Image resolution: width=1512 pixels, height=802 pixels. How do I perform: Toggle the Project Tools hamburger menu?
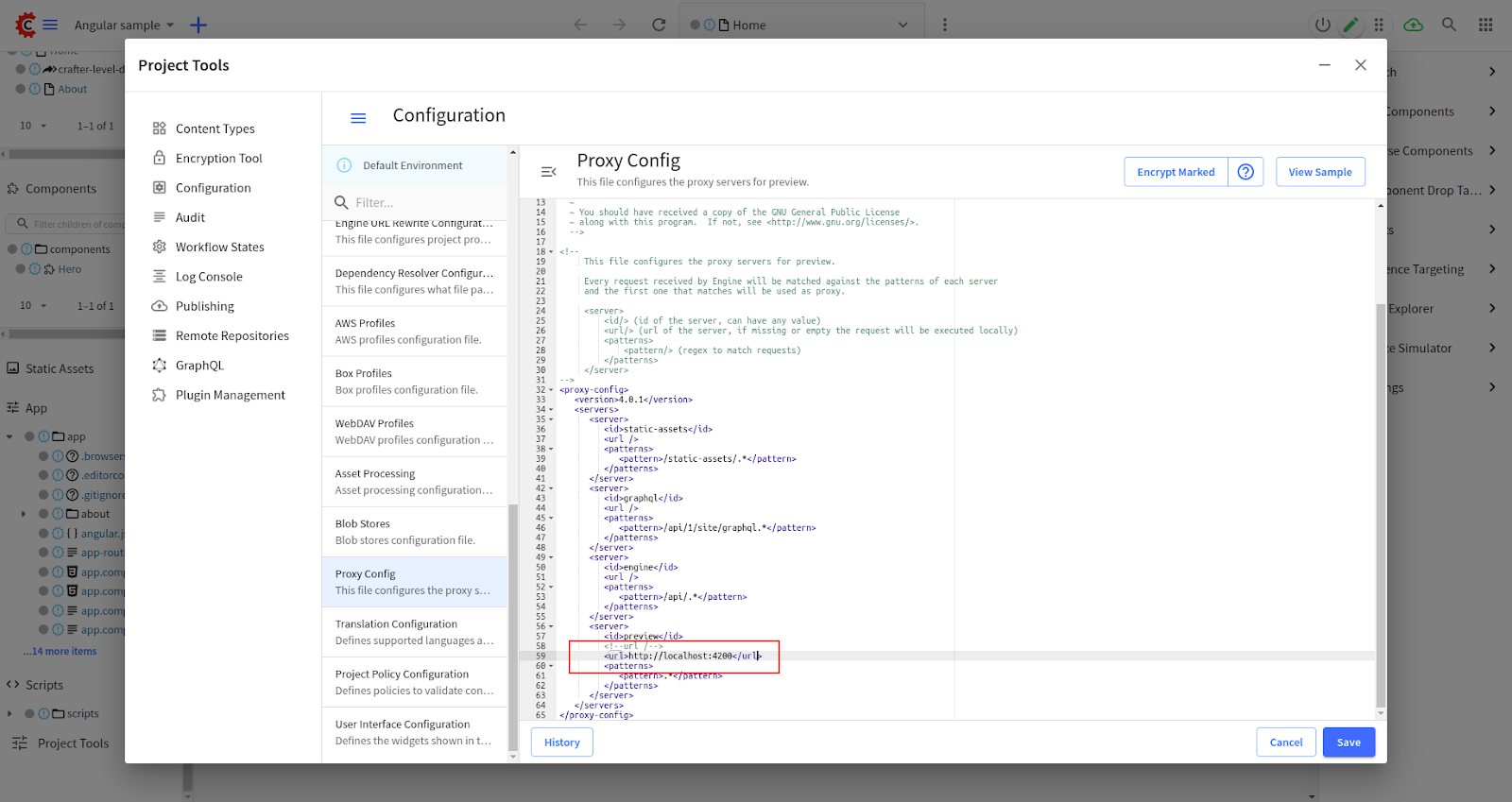[x=358, y=118]
